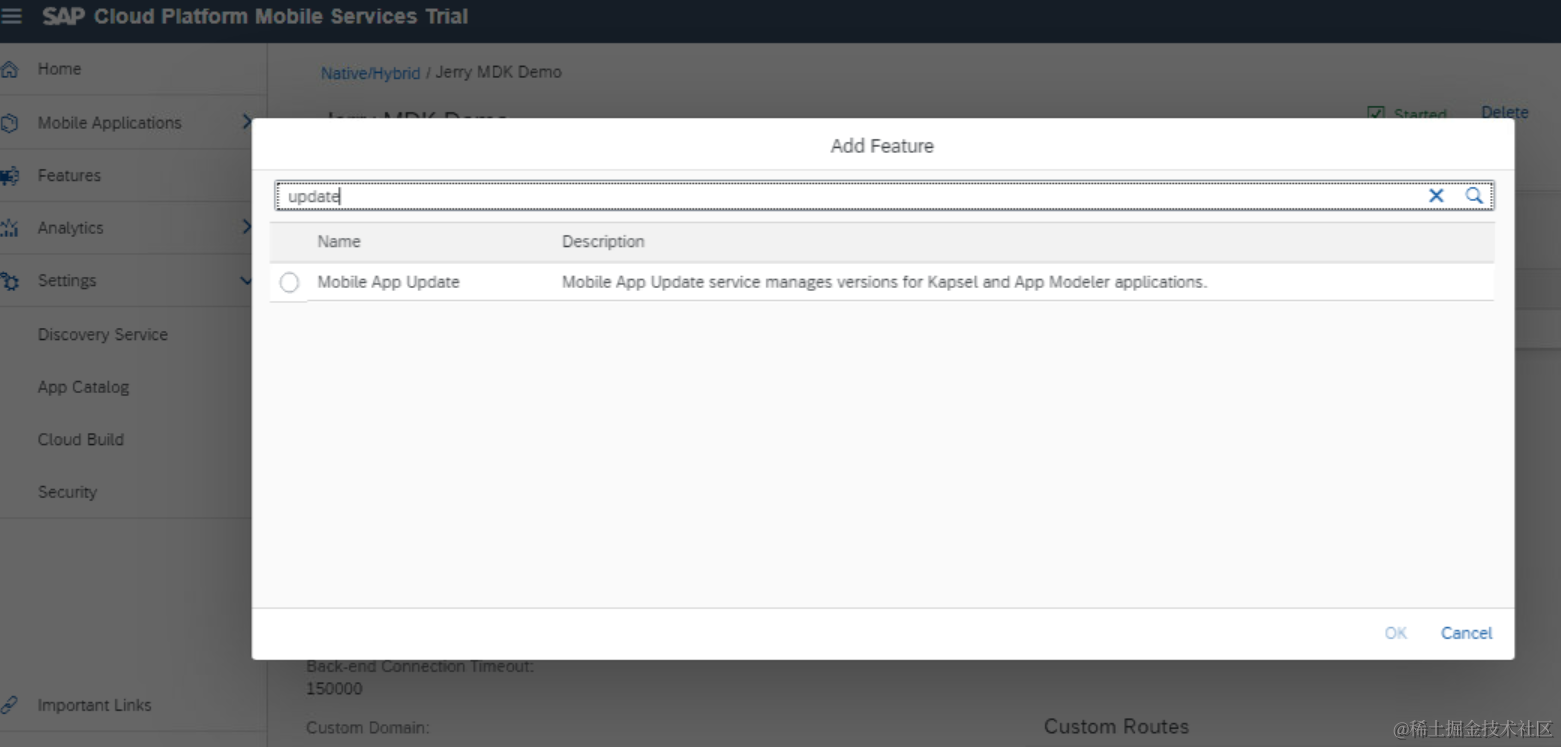Open Features in the sidebar
This screenshot has height=747, width=1561.
(x=69, y=176)
